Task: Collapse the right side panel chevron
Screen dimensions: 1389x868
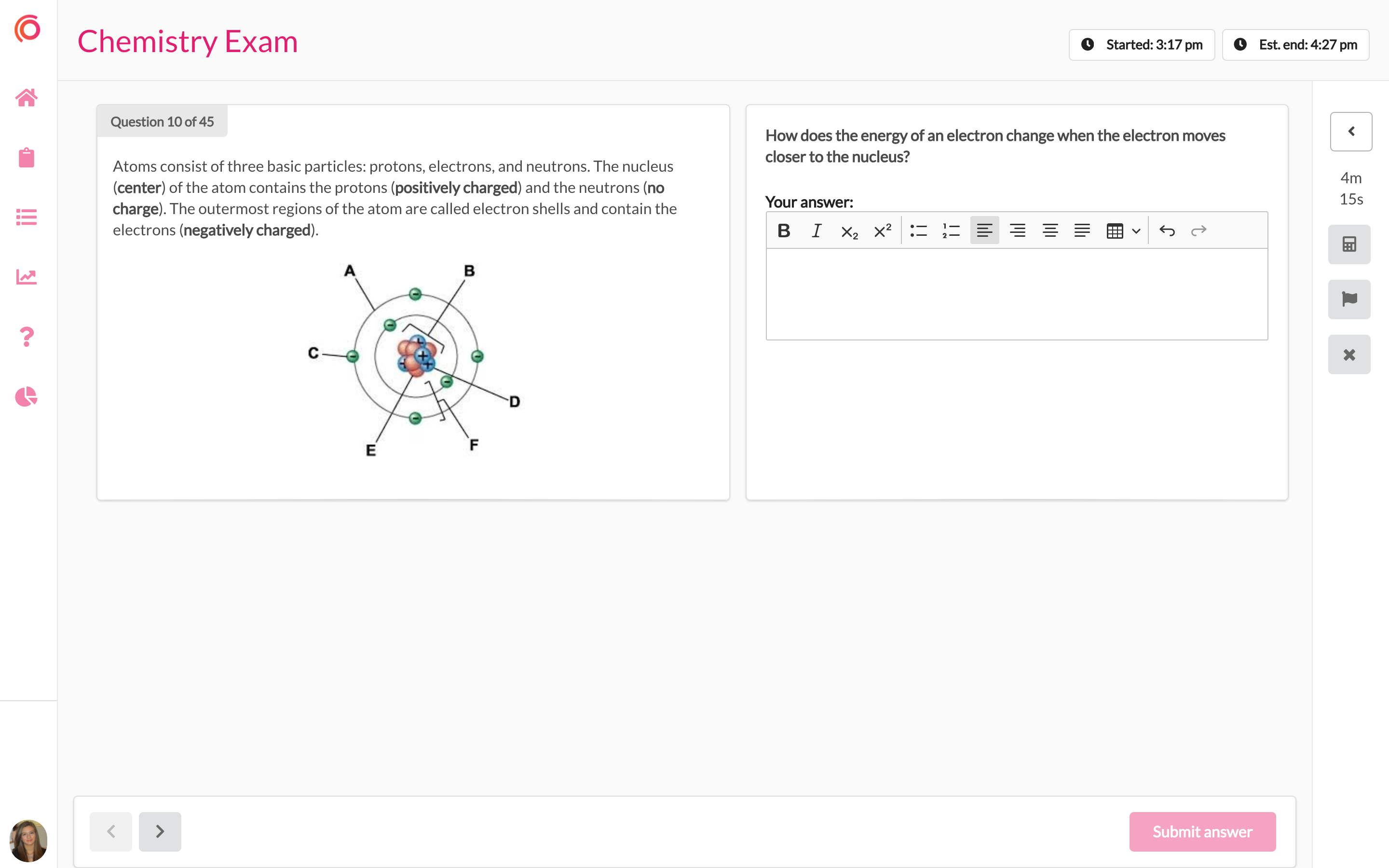Action: (x=1351, y=132)
